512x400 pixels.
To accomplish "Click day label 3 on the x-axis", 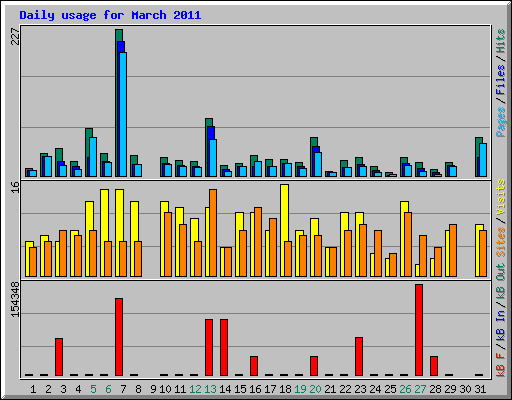I will (x=63, y=389).
